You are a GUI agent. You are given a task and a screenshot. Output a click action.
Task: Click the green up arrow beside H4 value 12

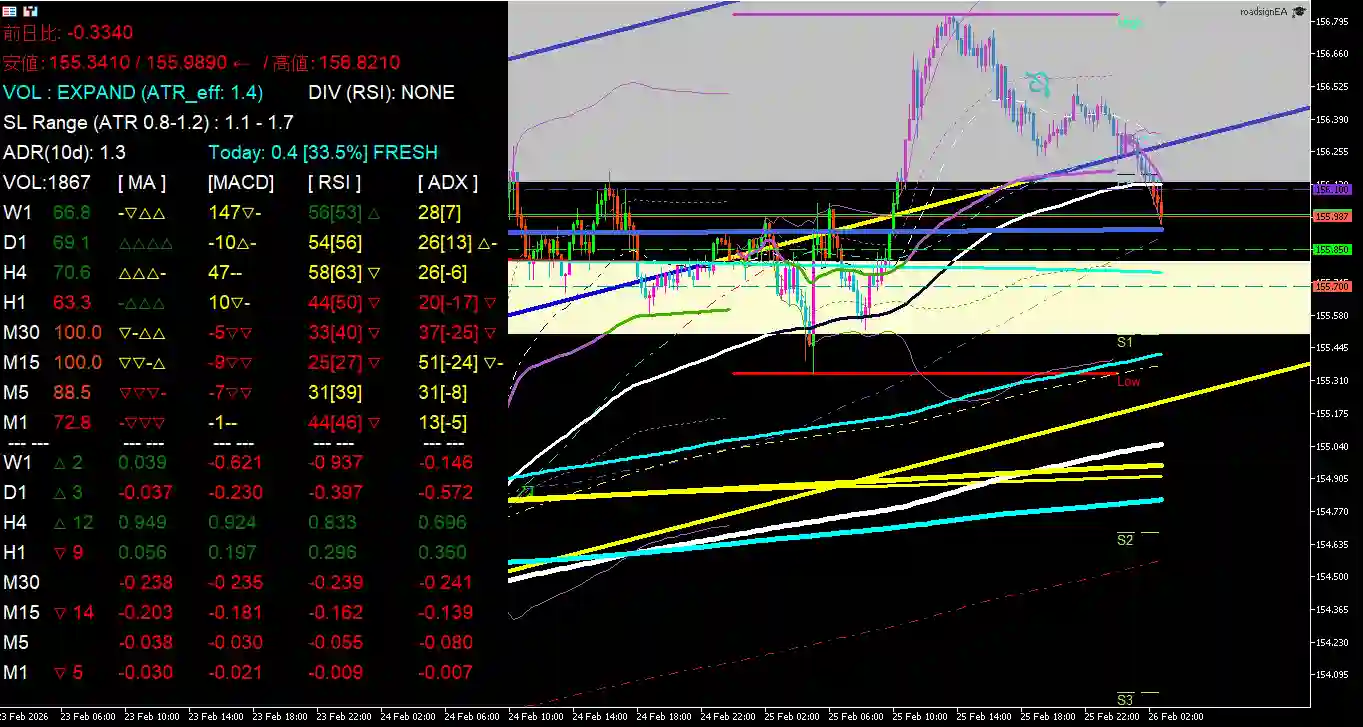point(58,522)
